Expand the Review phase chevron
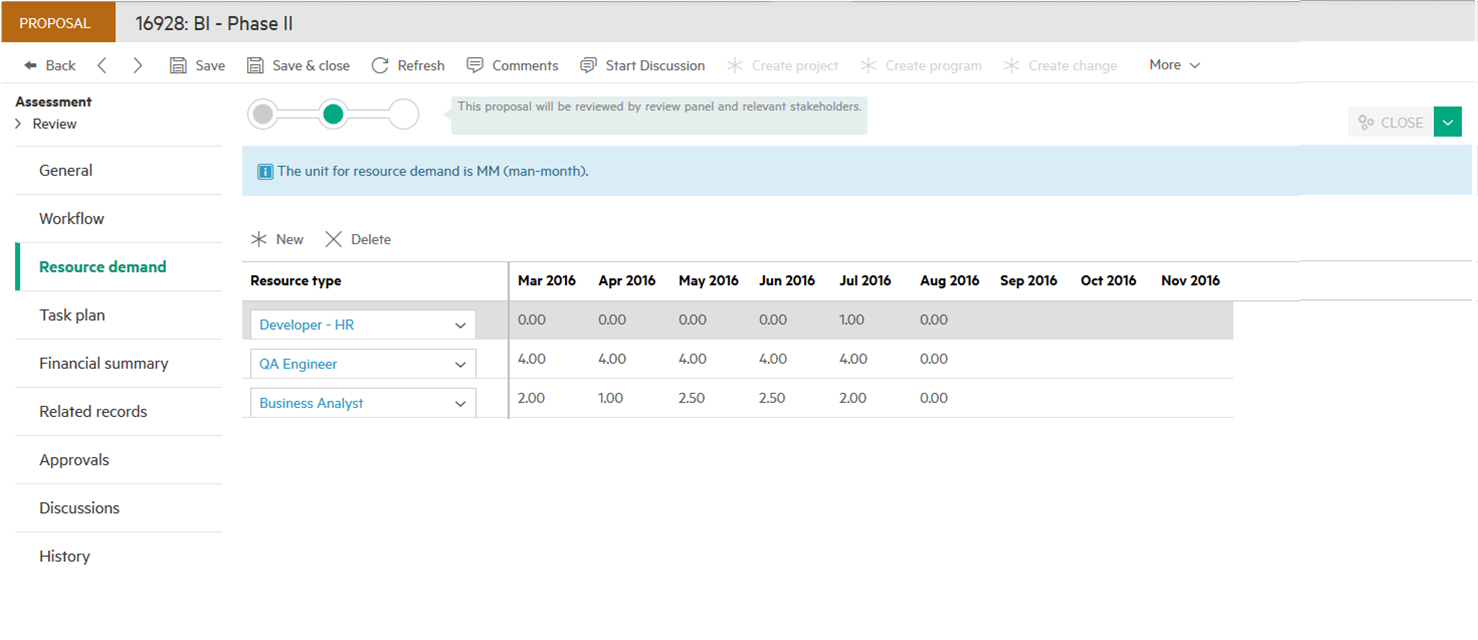Screen dimensions: 1478x640 [18, 124]
